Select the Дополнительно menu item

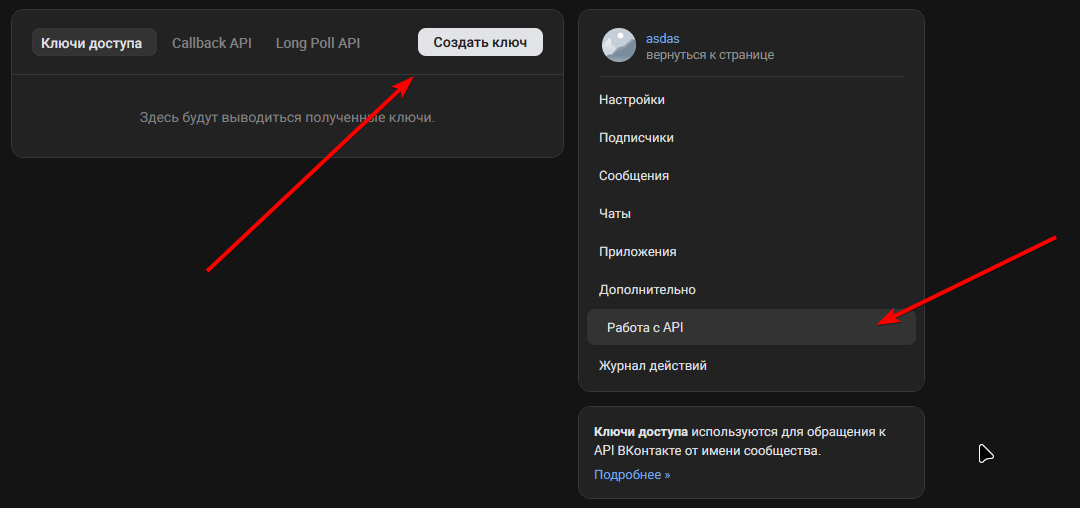647,290
